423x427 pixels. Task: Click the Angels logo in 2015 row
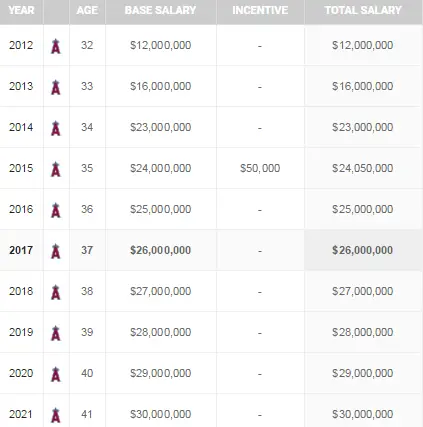56,169
